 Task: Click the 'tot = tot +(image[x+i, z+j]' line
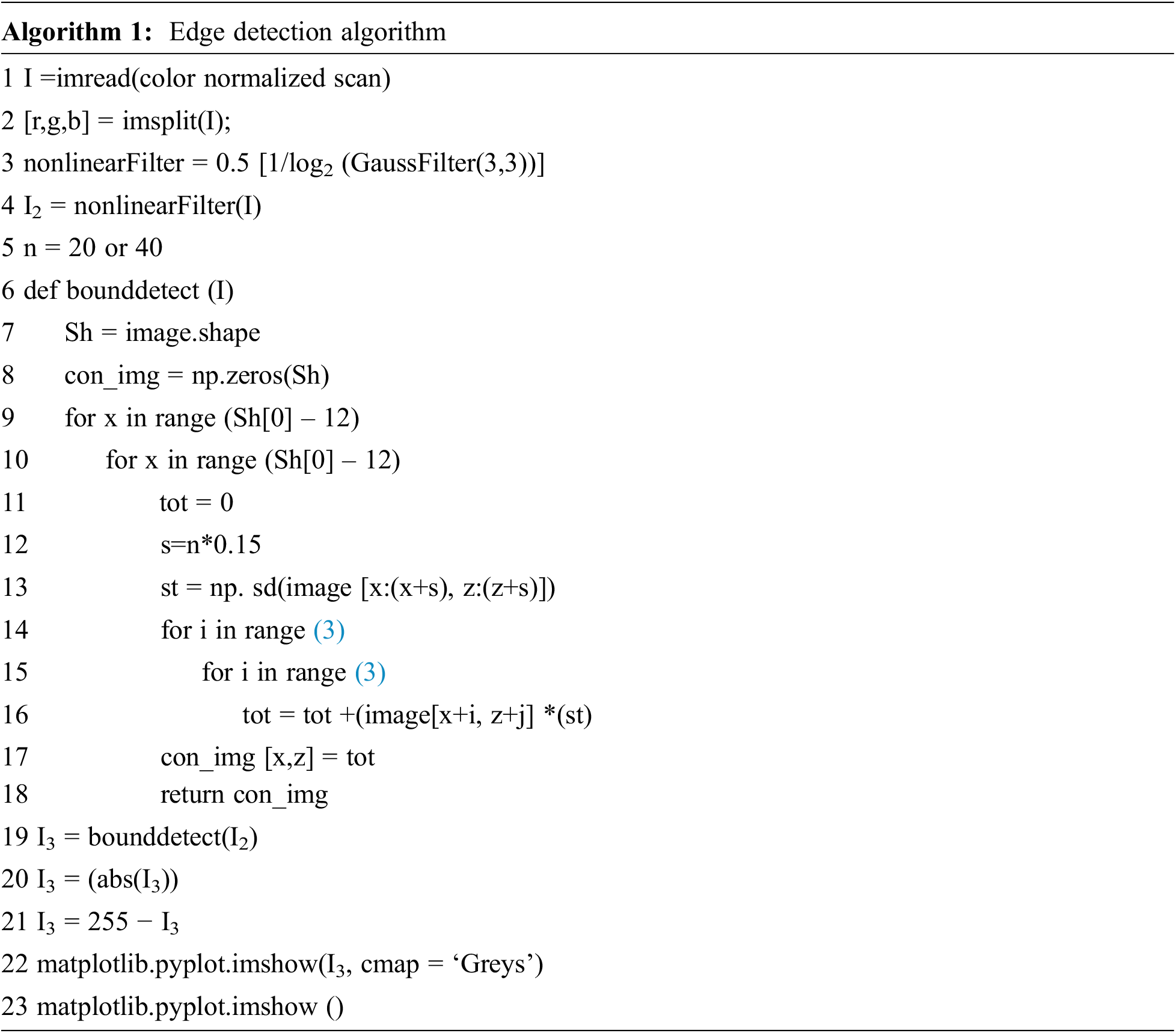click(x=417, y=716)
